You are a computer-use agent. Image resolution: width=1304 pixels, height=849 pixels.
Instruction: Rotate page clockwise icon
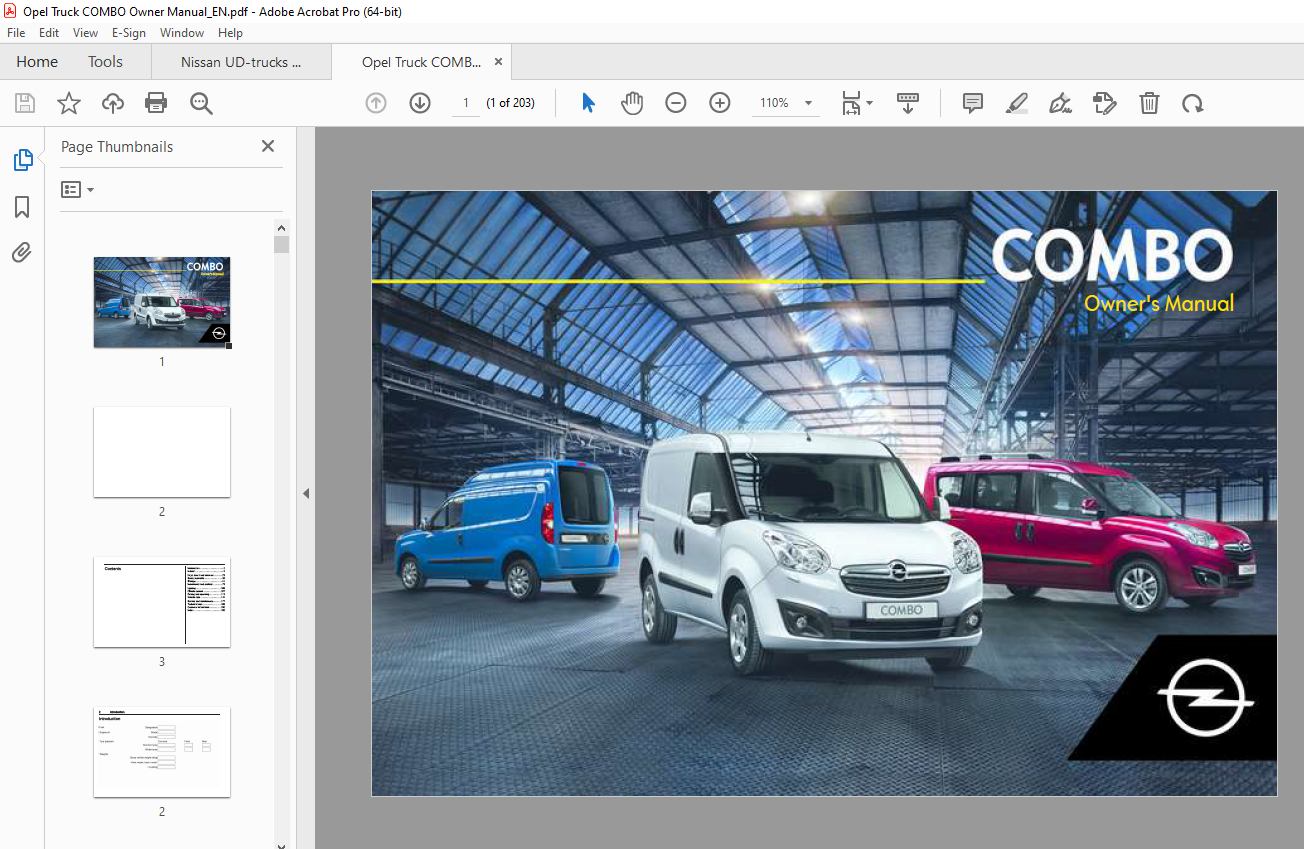point(1193,103)
